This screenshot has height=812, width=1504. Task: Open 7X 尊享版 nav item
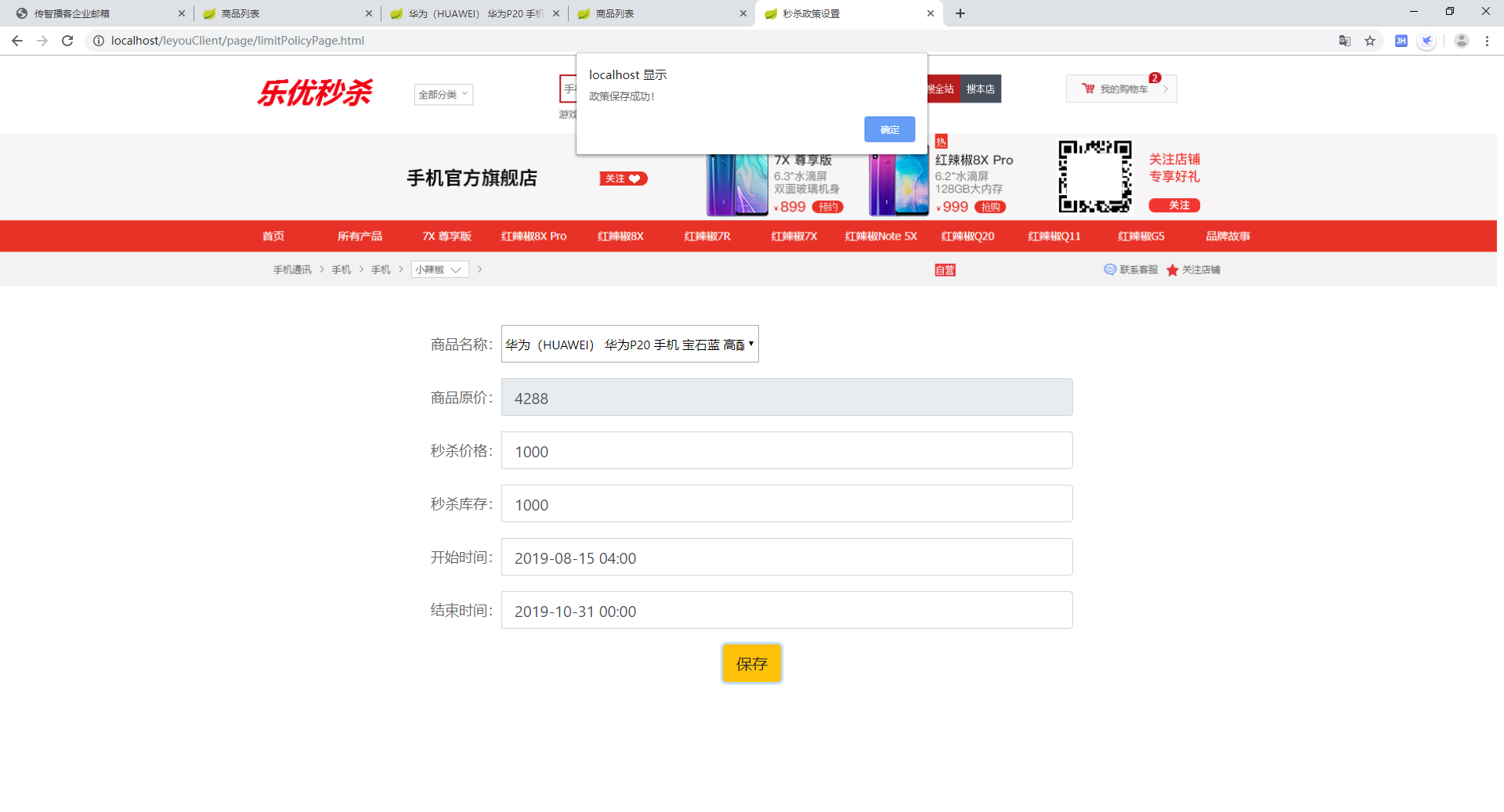point(446,236)
